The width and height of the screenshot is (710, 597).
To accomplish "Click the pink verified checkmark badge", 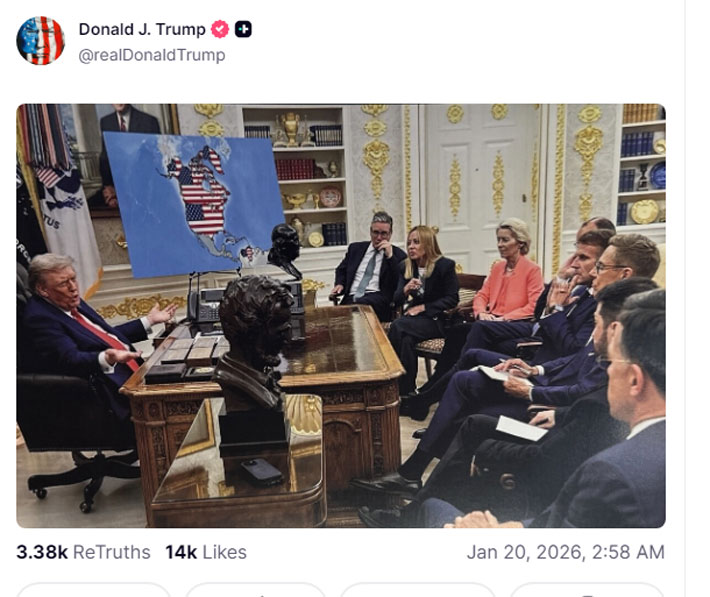I will [x=220, y=29].
